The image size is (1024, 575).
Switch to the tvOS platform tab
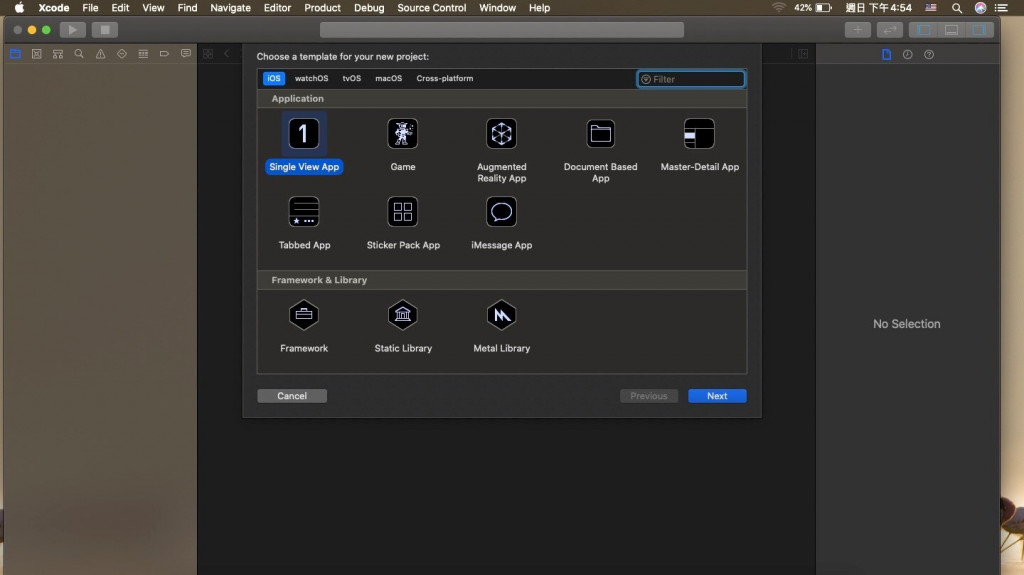(x=351, y=78)
